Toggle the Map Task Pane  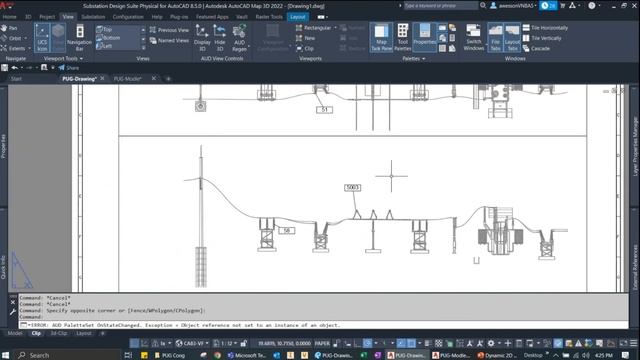(x=381, y=38)
